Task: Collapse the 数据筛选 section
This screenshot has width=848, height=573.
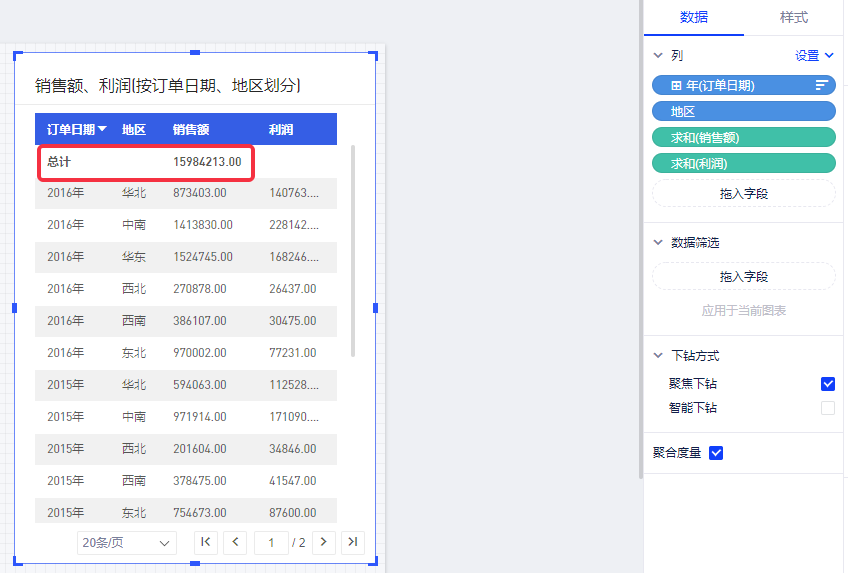Action: 658,242
